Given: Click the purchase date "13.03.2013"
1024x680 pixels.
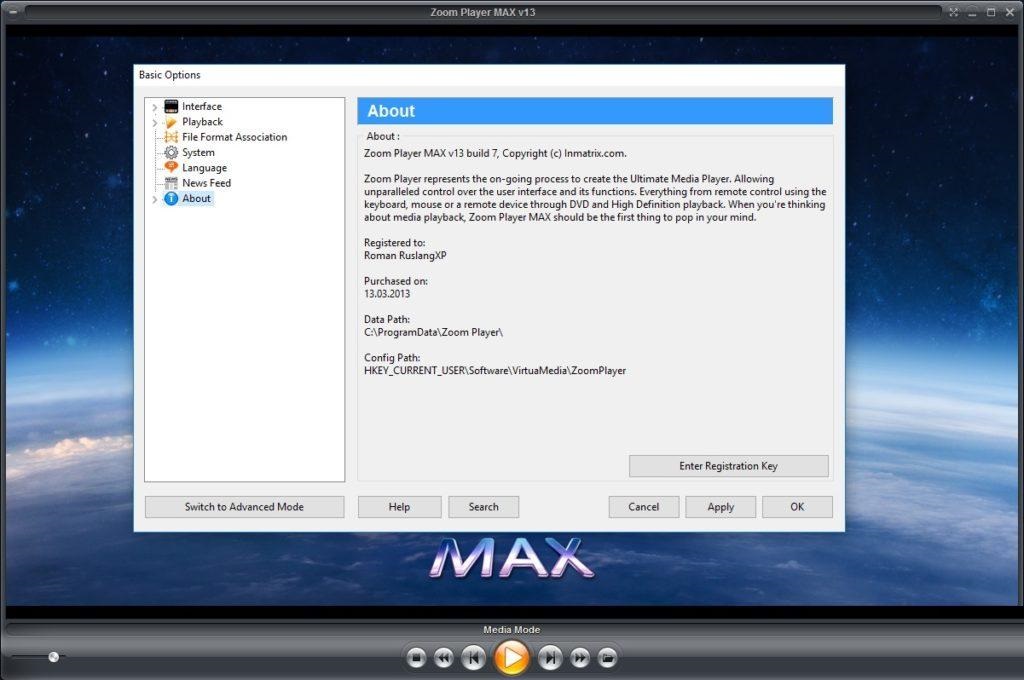Looking at the screenshot, I should pyautogui.click(x=387, y=294).
